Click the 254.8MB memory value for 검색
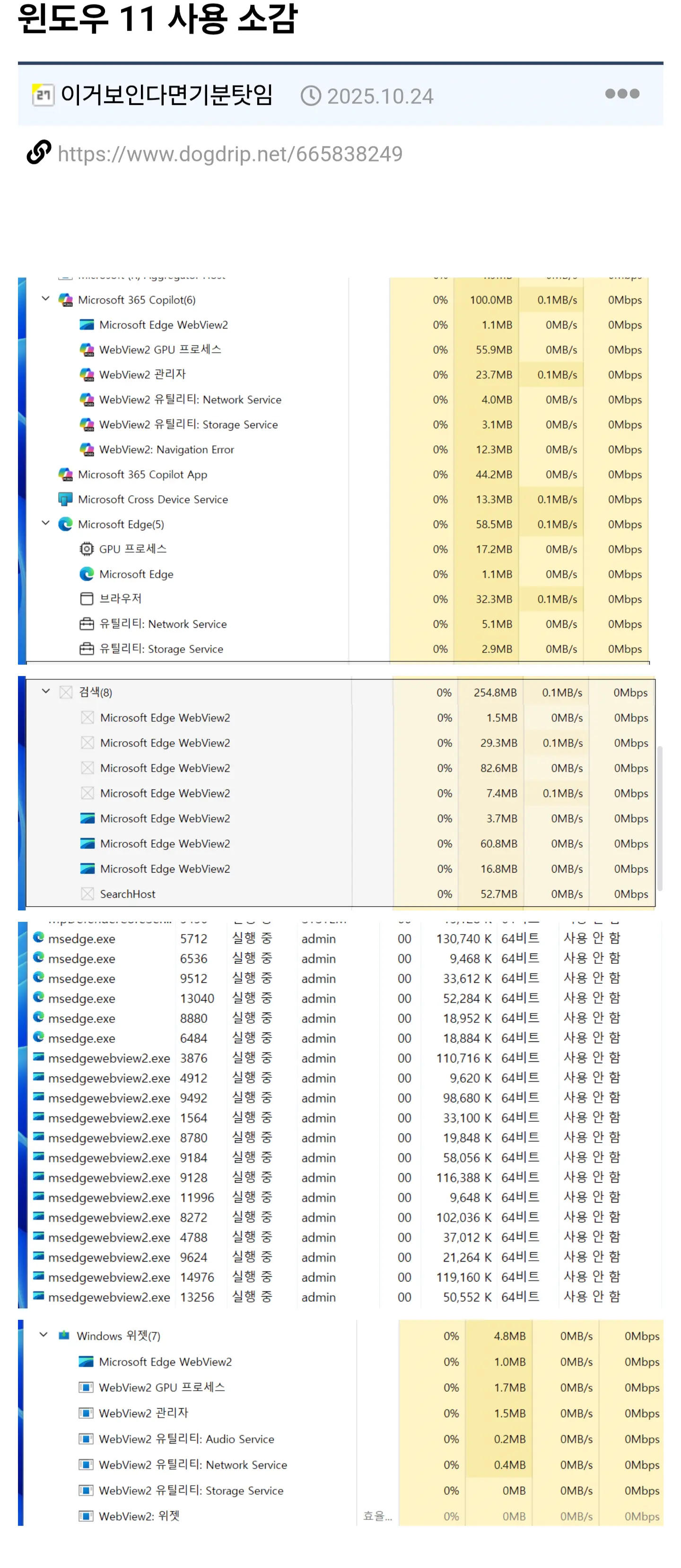Viewport: 681px width, 1568px height. click(x=495, y=693)
